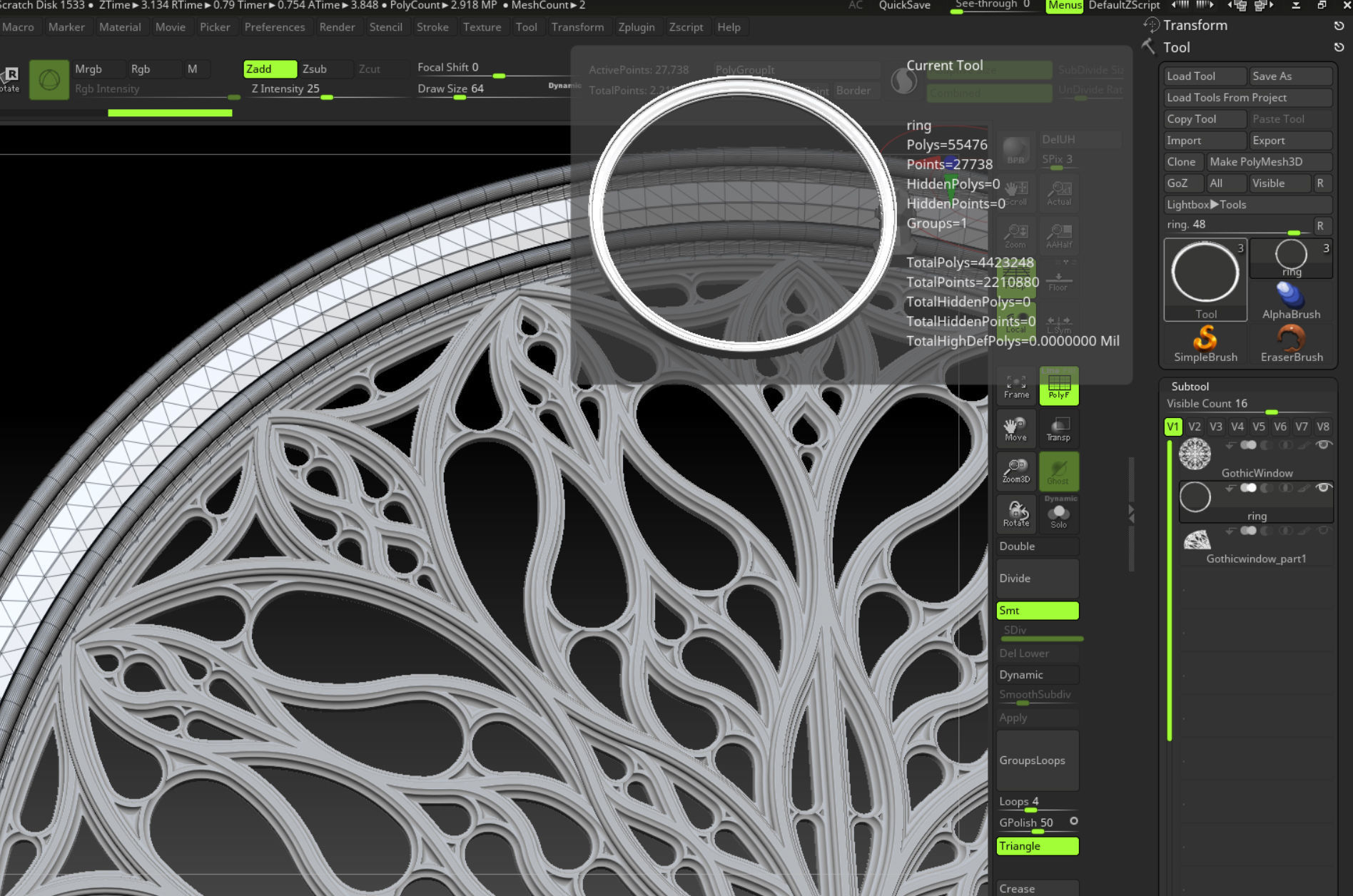Screen dimensions: 1353x896
Task: Collapse the Subtool section header
Action: click(x=1190, y=387)
